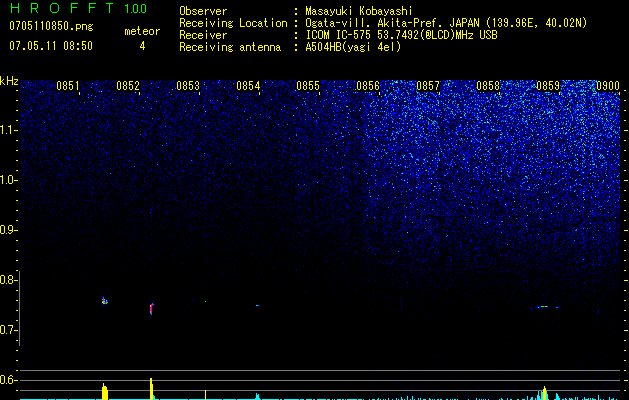
Task: Select the filename 0705110850.png
Action: [x=51, y=26]
